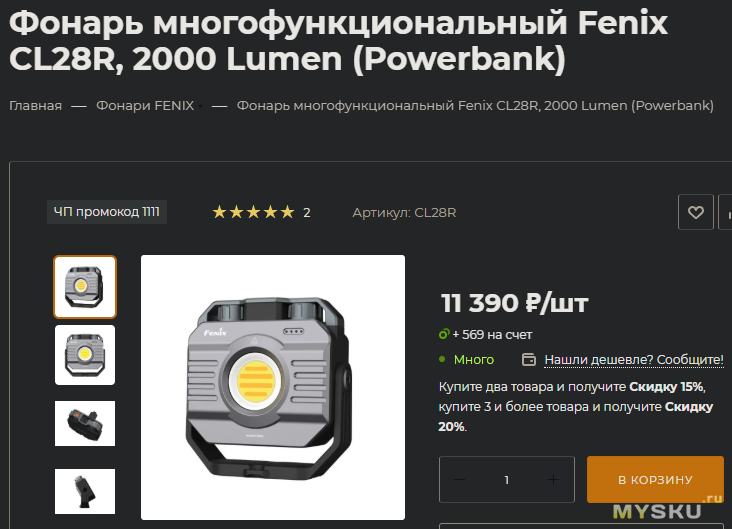The height and width of the screenshot is (529, 732).
Task: Increase quantity with the plus icon
Action: pos(553,480)
